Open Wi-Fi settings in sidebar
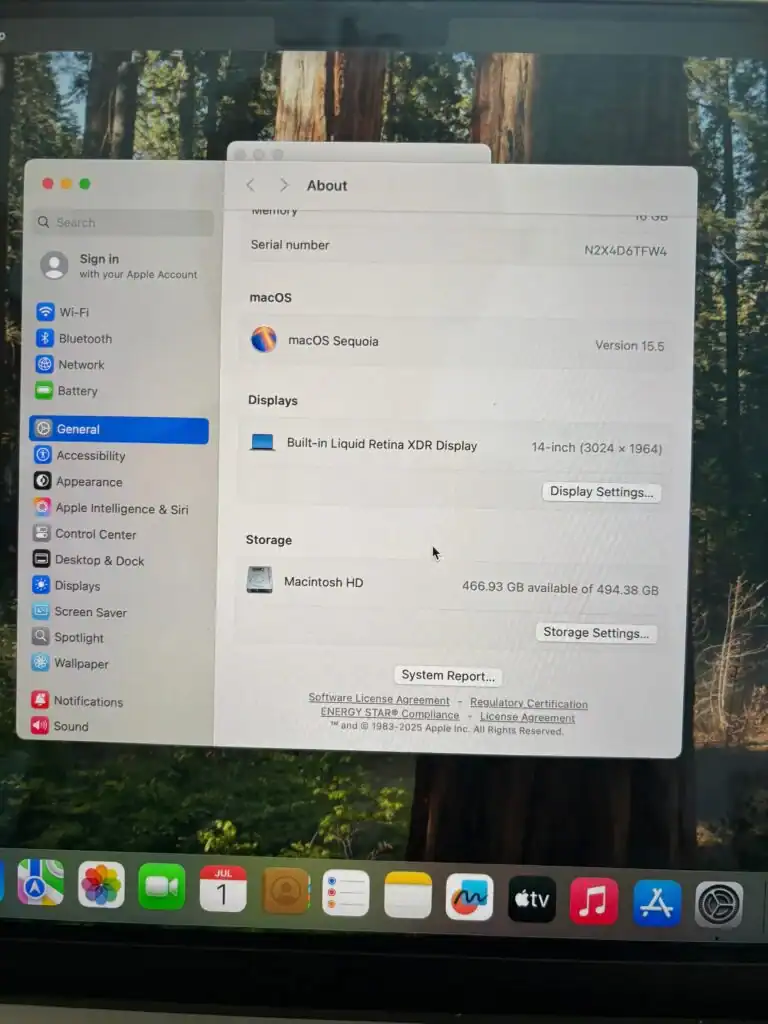This screenshot has width=768, height=1024. coord(73,312)
